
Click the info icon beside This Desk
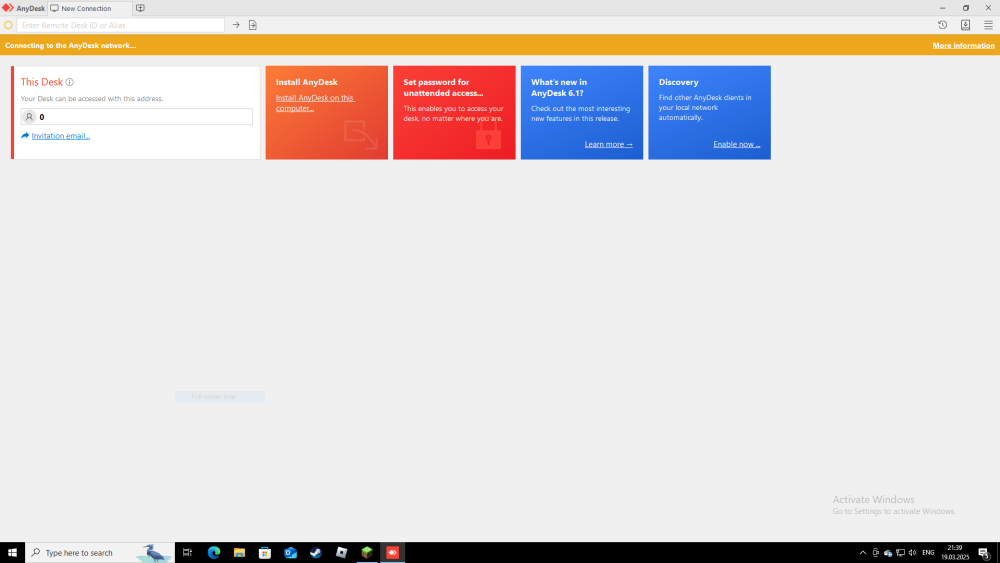pyautogui.click(x=70, y=82)
